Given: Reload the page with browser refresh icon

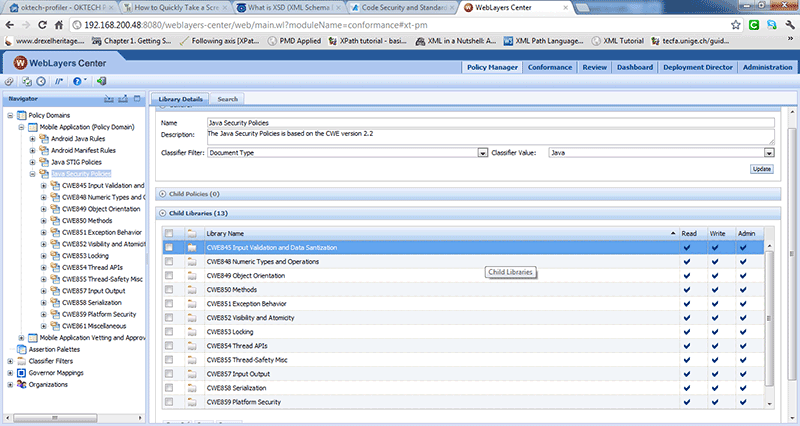Looking at the screenshot, I should 42,25.
